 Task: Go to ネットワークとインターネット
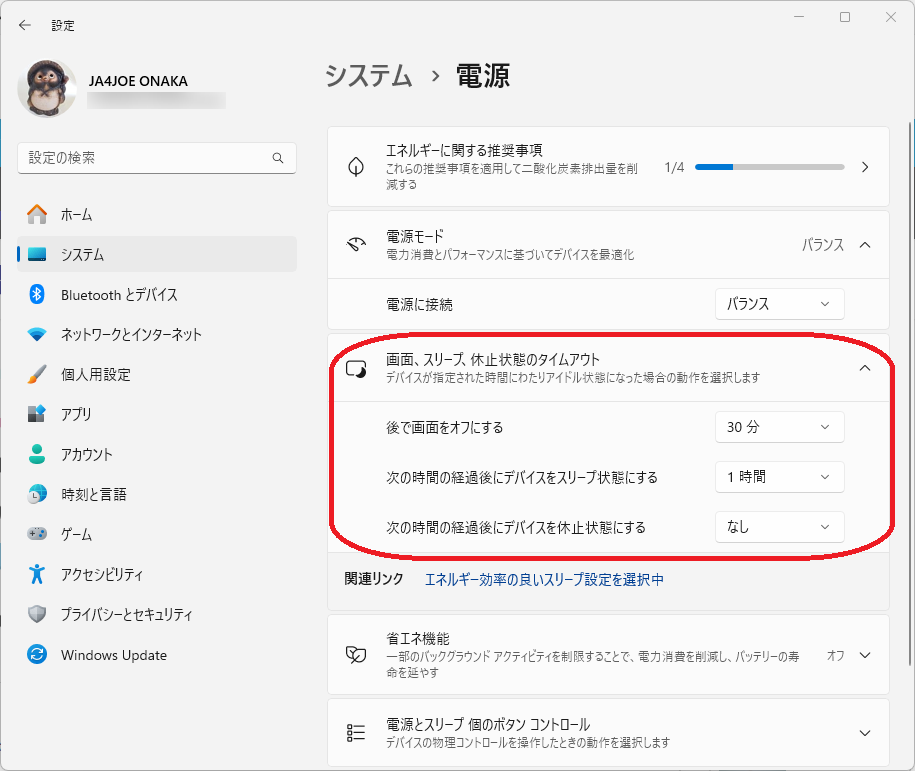point(156,334)
